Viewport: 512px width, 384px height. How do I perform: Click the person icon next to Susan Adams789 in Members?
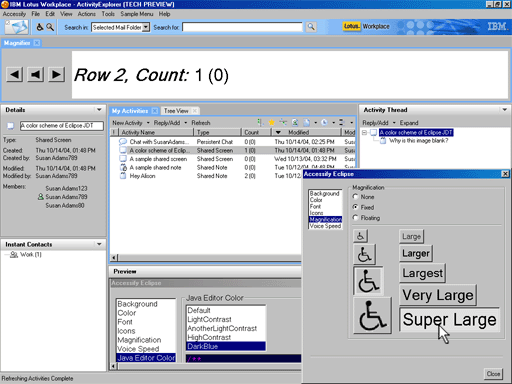click(x=41, y=197)
